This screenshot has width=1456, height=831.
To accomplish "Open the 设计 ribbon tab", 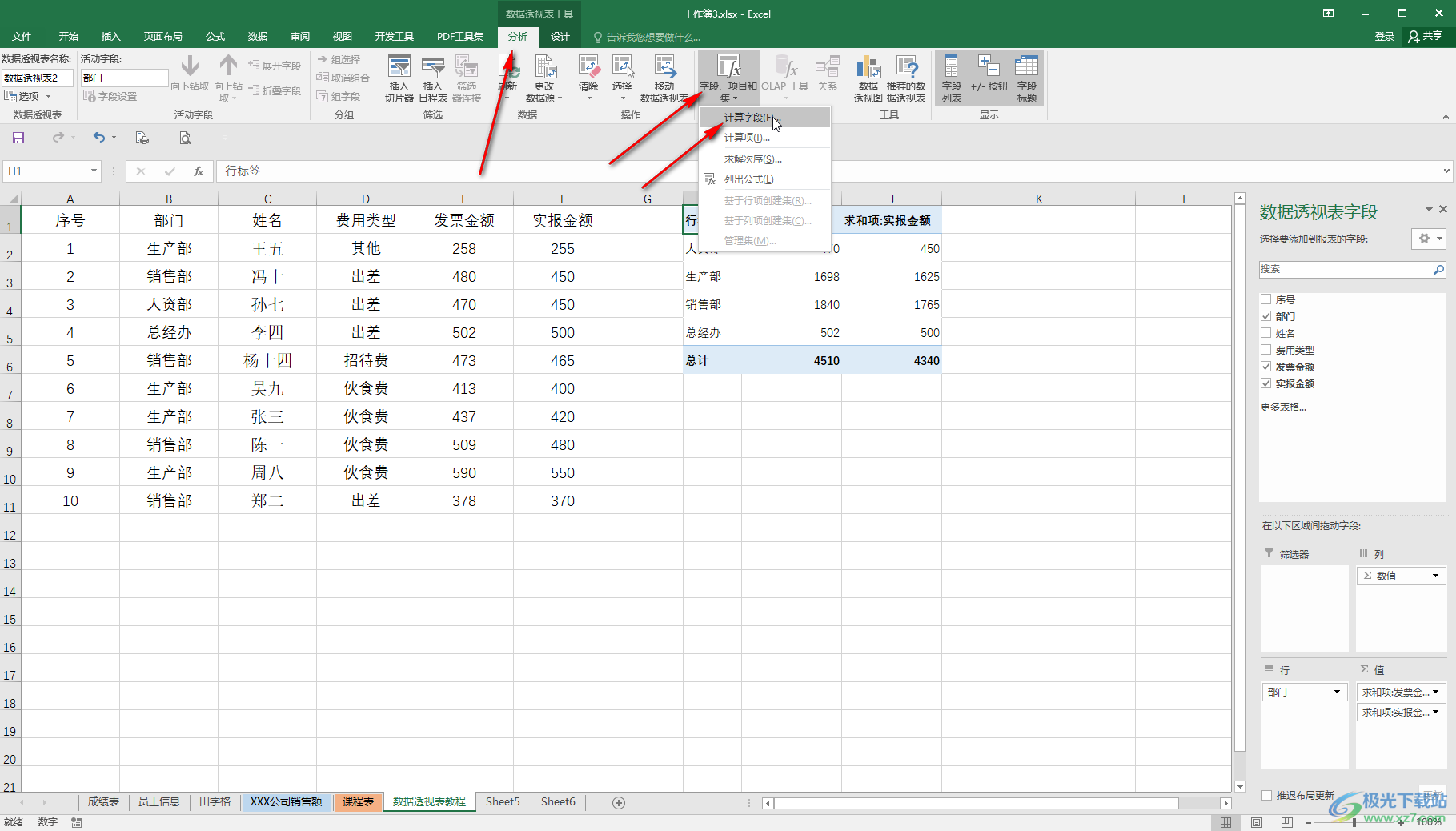I will coord(560,37).
